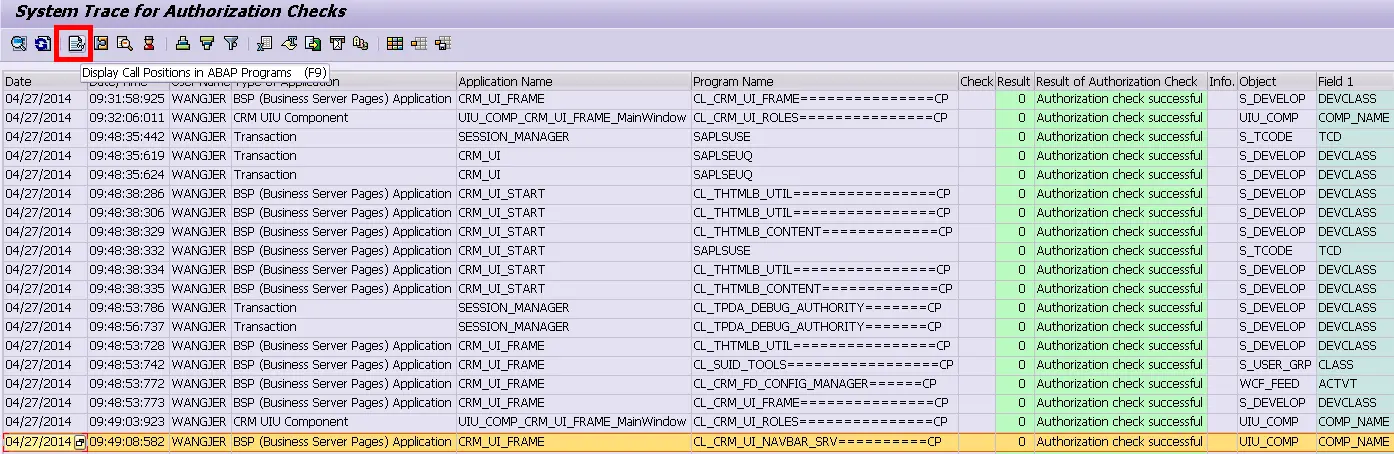Click the Object column header
Screen dimensions: 1394x454
1275,81
